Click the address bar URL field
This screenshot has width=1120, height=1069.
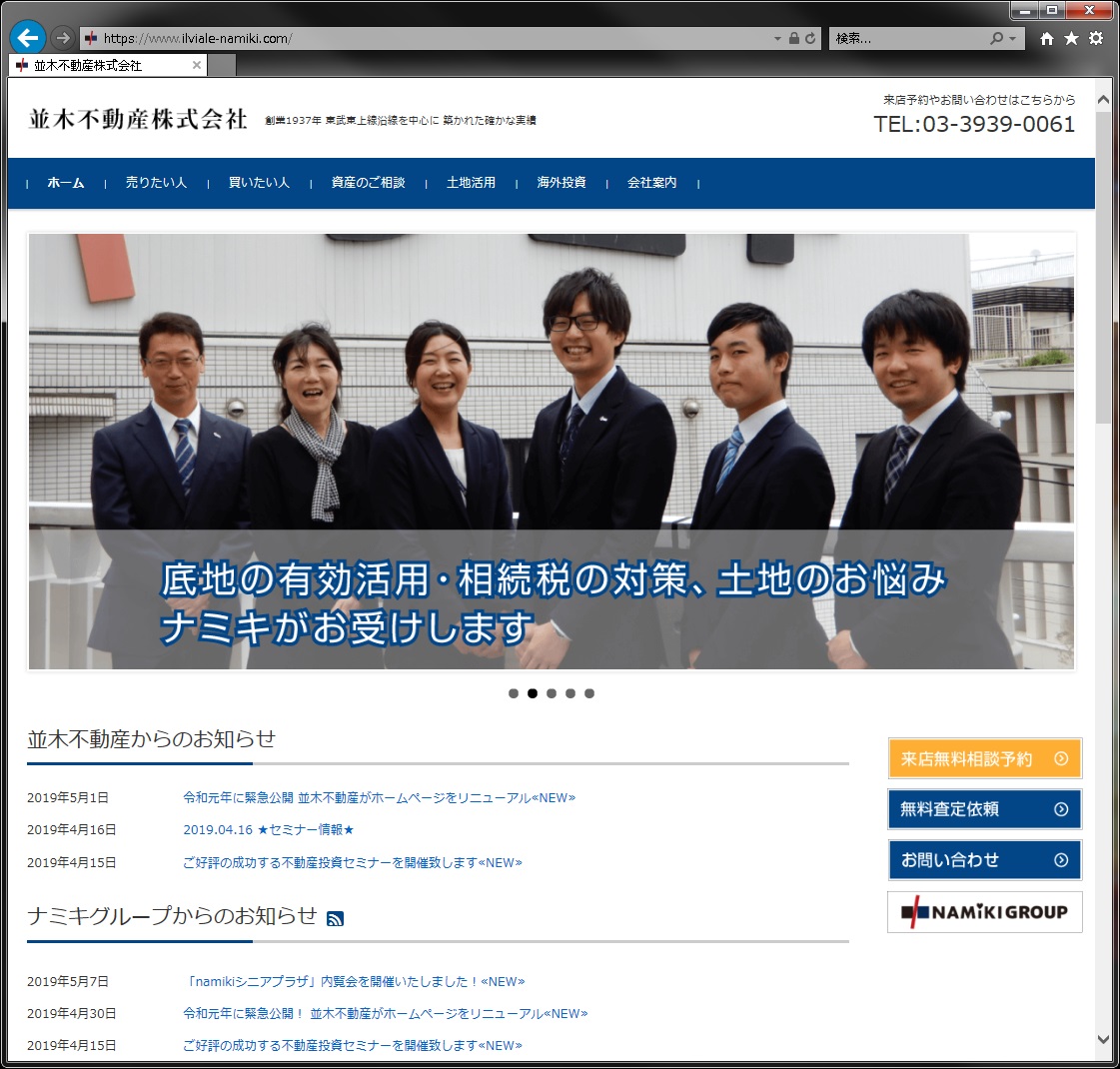point(429,39)
